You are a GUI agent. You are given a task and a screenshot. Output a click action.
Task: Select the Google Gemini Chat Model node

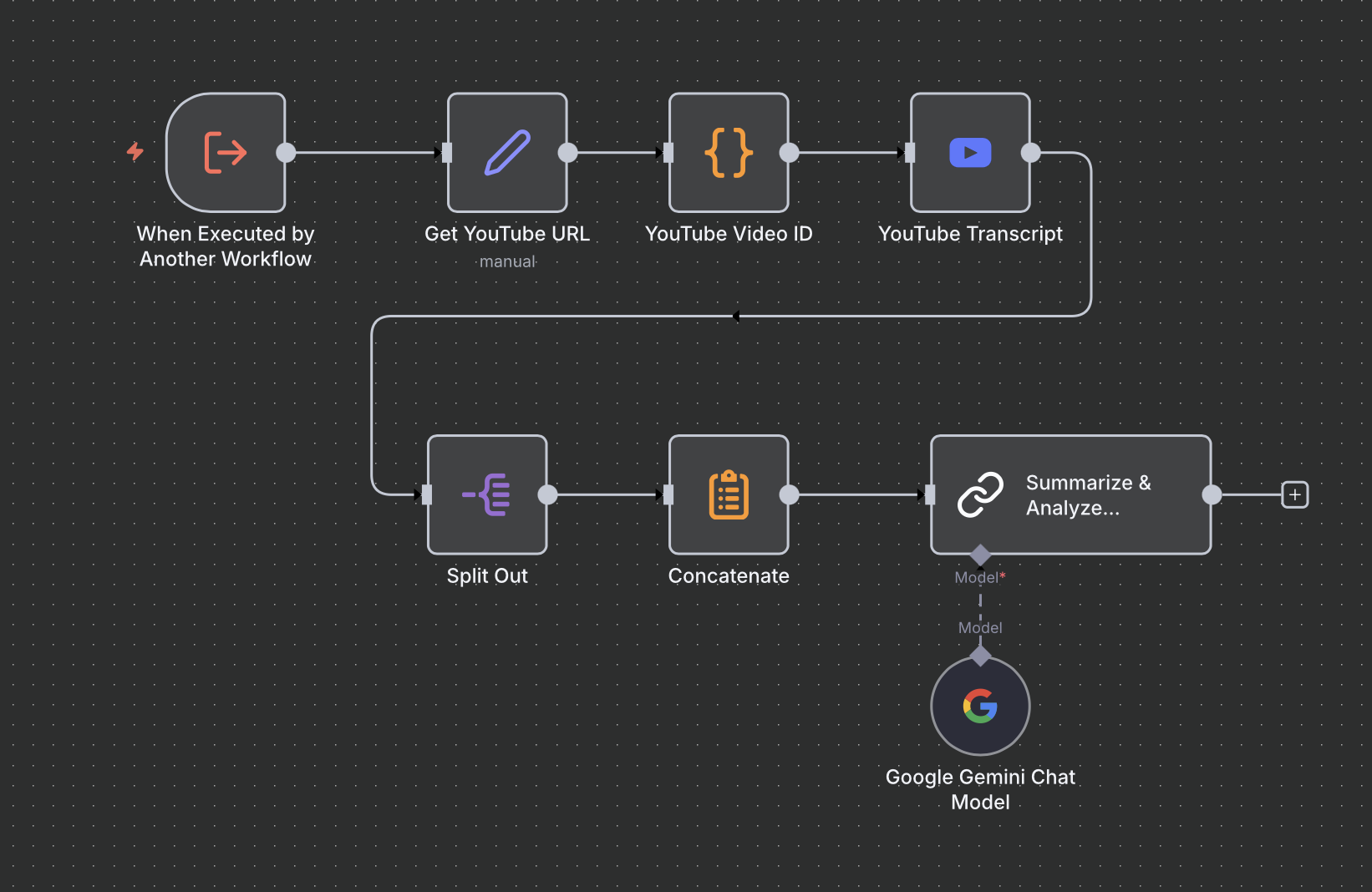(980, 707)
